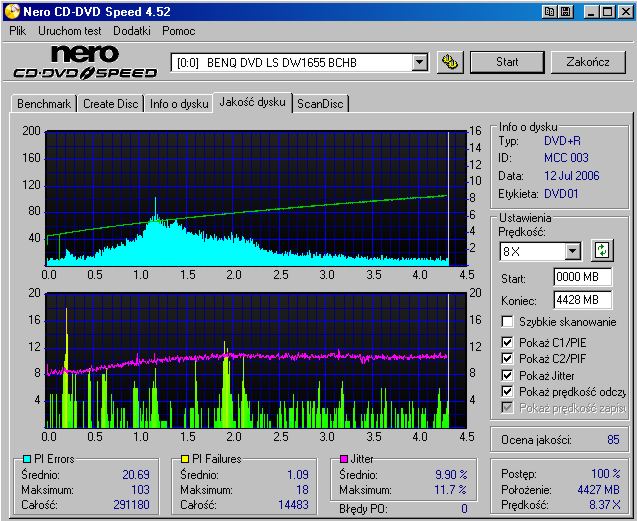Open the BENQ drive selection dropdown
Image resolution: width=637 pixels, height=521 pixels.
coord(420,63)
